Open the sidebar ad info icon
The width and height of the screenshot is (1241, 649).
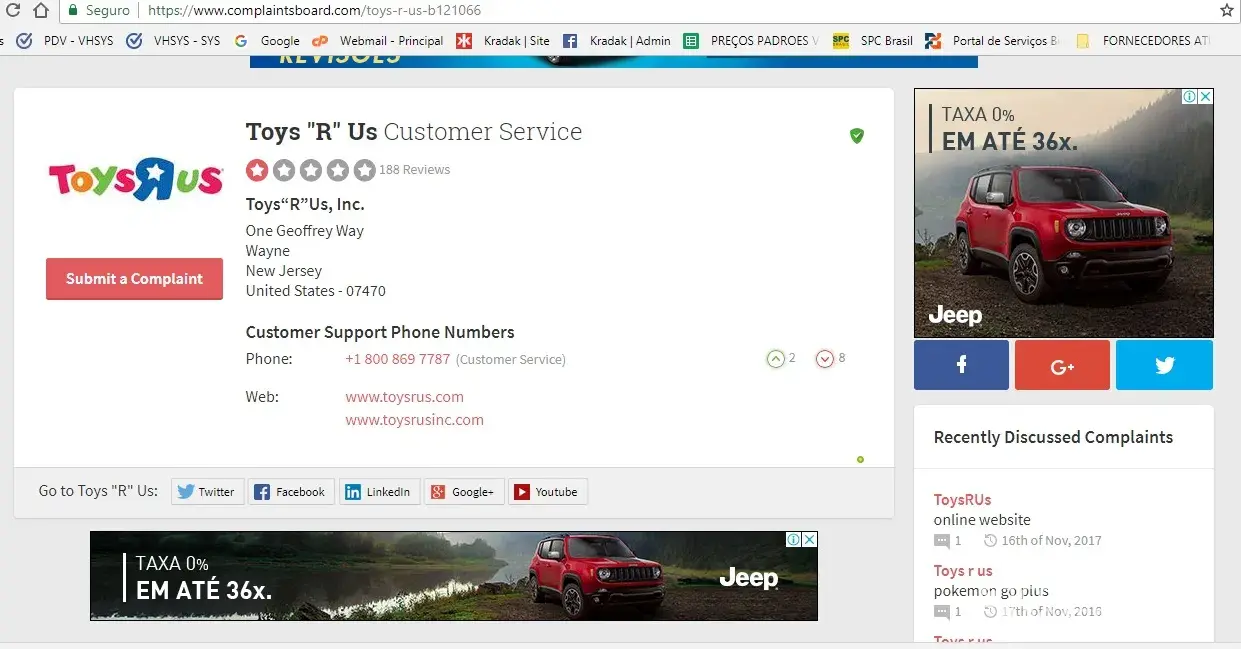pos(1190,97)
